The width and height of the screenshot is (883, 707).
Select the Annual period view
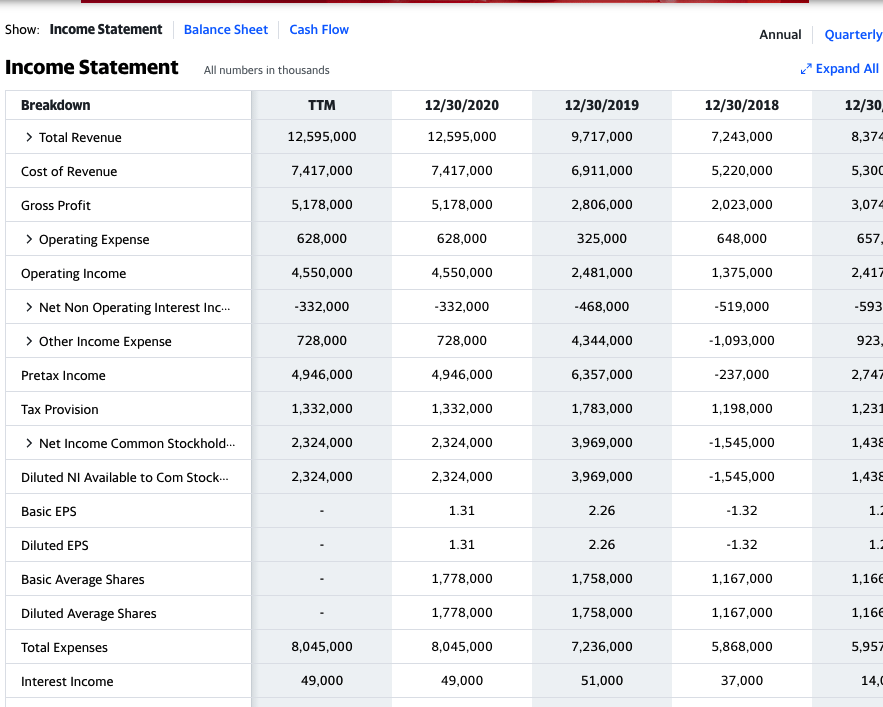point(780,34)
